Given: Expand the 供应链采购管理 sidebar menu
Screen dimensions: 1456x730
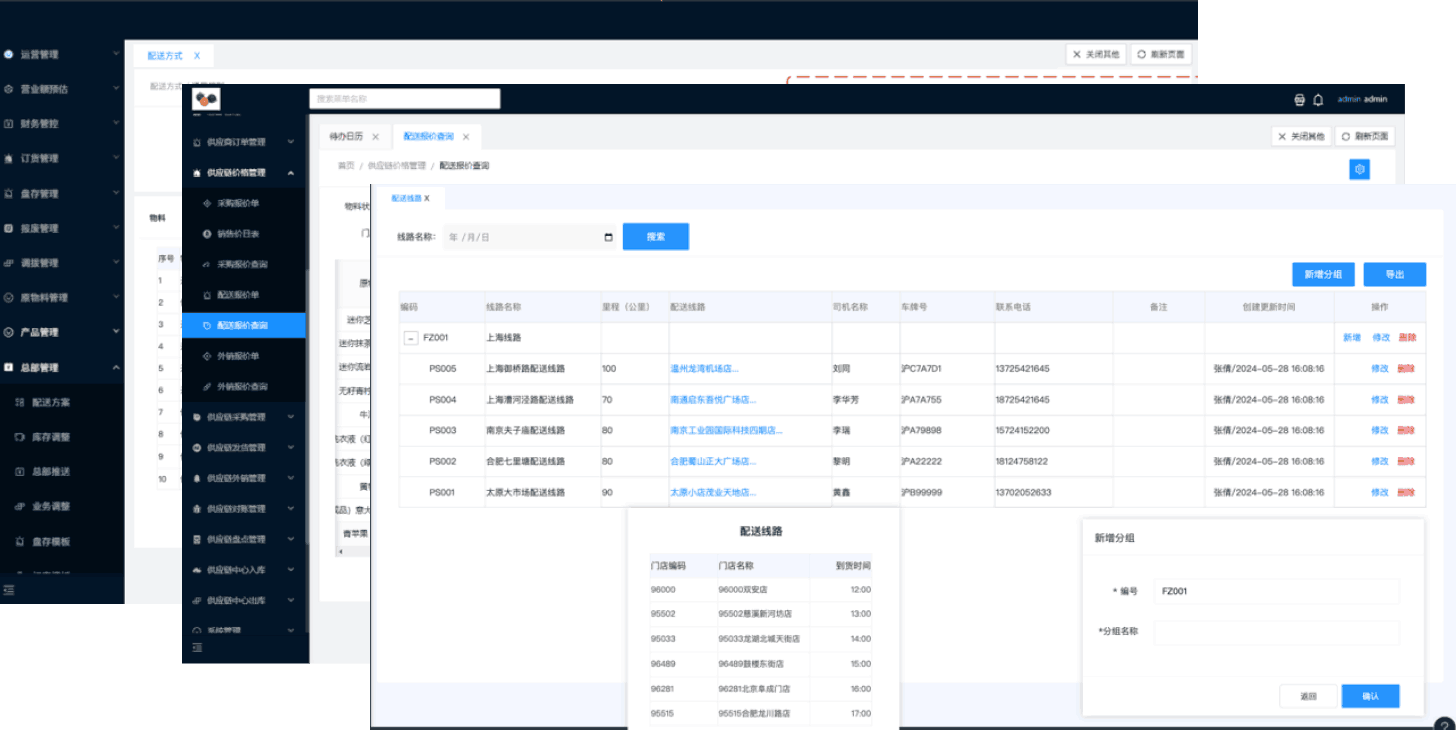Looking at the screenshot, I should [291, 417].
